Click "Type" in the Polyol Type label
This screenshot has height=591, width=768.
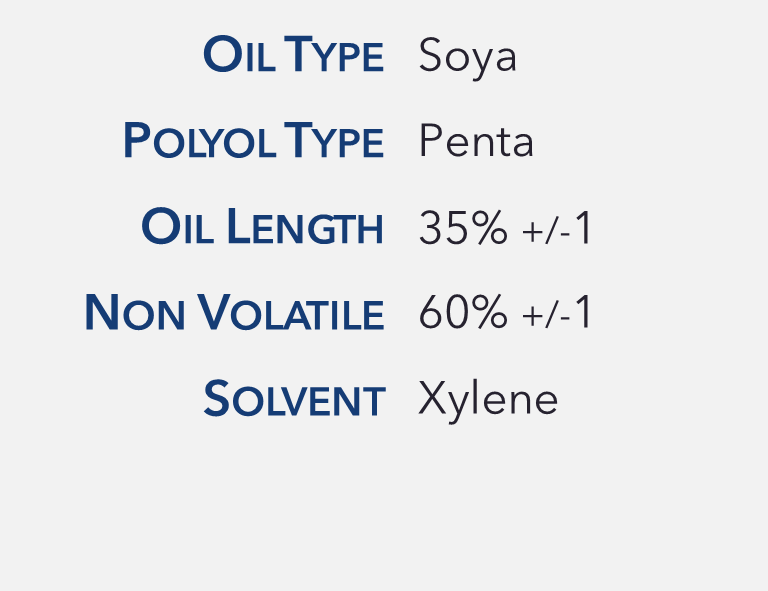point(334,142)
